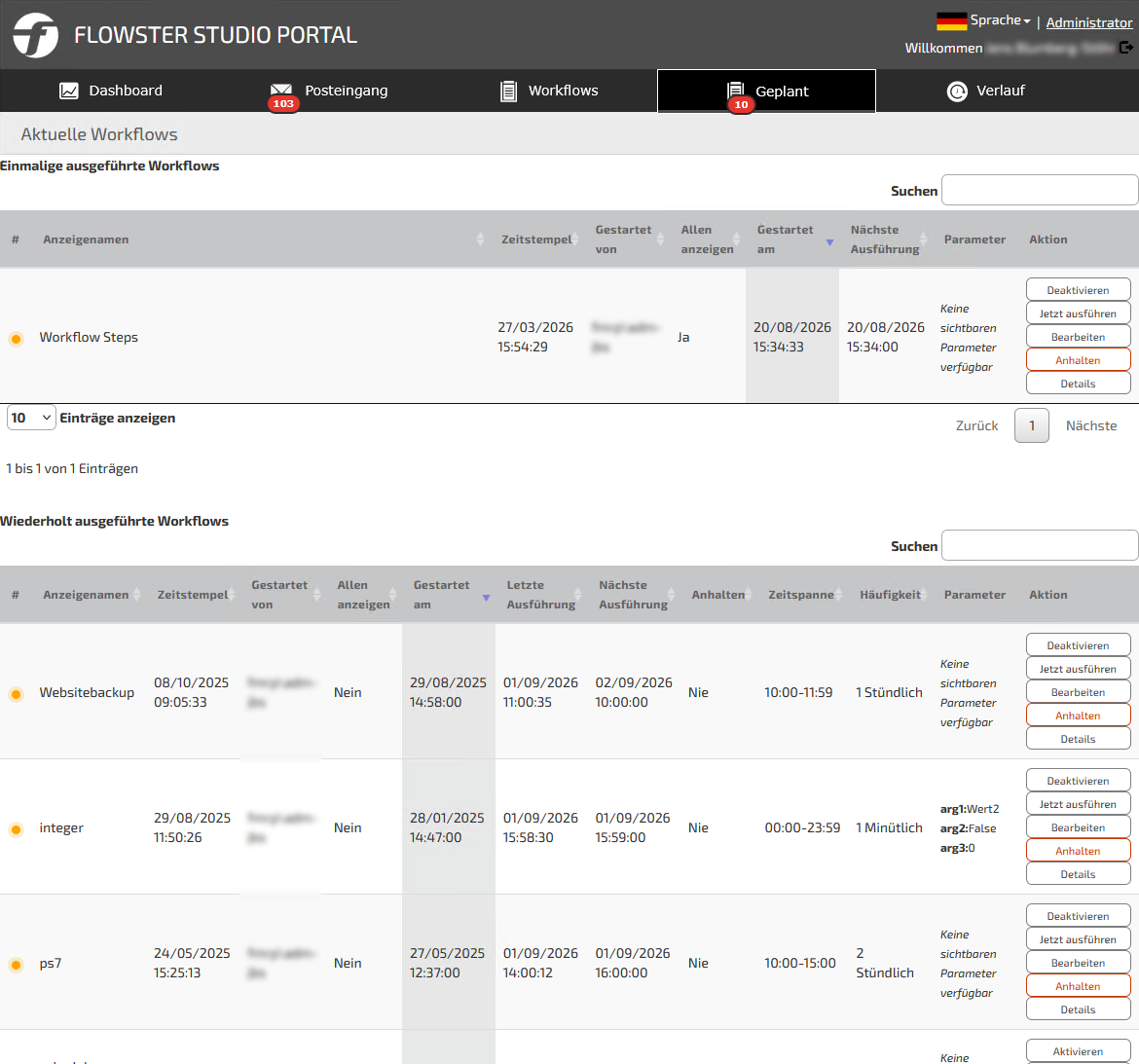Focus the Suchen field for one-time workflows

pyautogui.click(x=1040, y=190)
